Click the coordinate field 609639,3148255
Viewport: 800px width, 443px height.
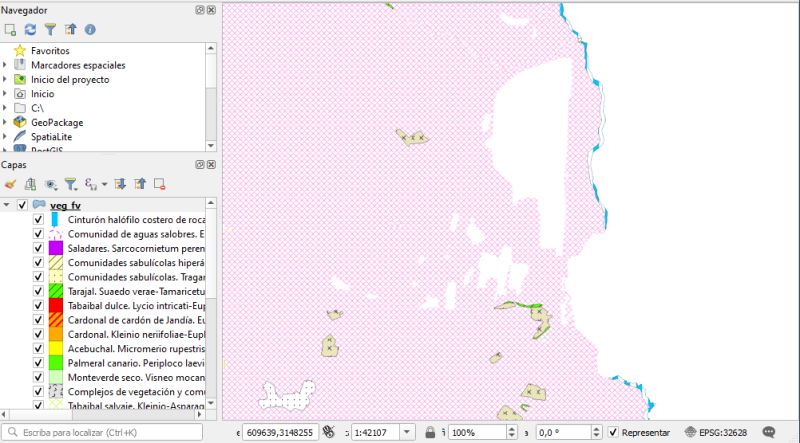280,432
